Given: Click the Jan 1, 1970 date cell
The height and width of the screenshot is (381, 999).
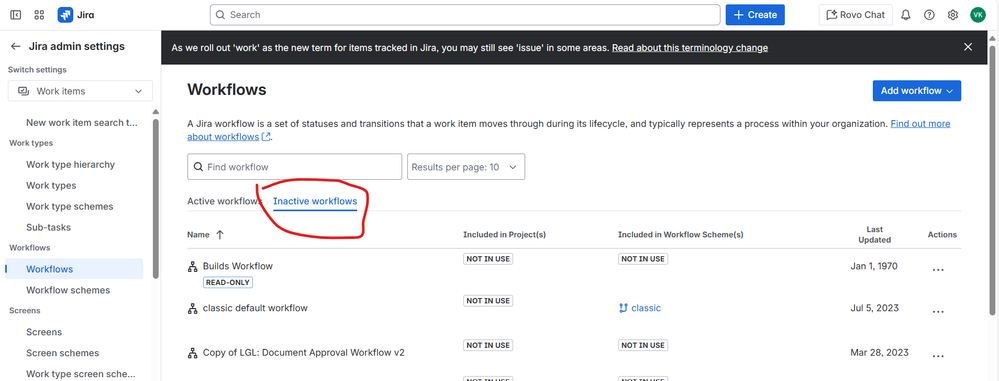Looking at the screenshot, I should (874, 266).
